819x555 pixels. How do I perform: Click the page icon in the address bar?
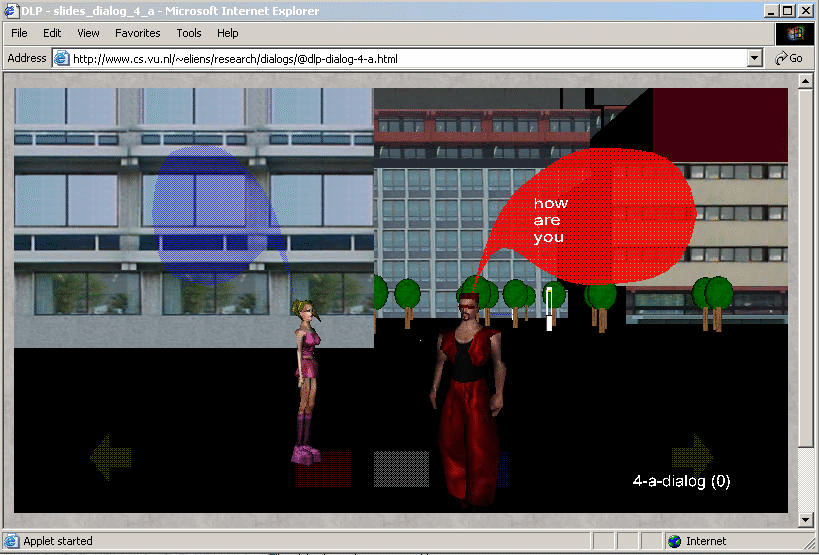(x=62, y=58)
